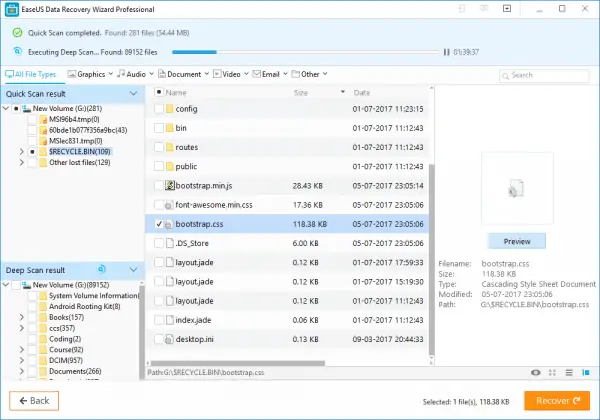The image size is (600, 420).
Task: Click the config folder icon
Action: (x=170, y=109)
